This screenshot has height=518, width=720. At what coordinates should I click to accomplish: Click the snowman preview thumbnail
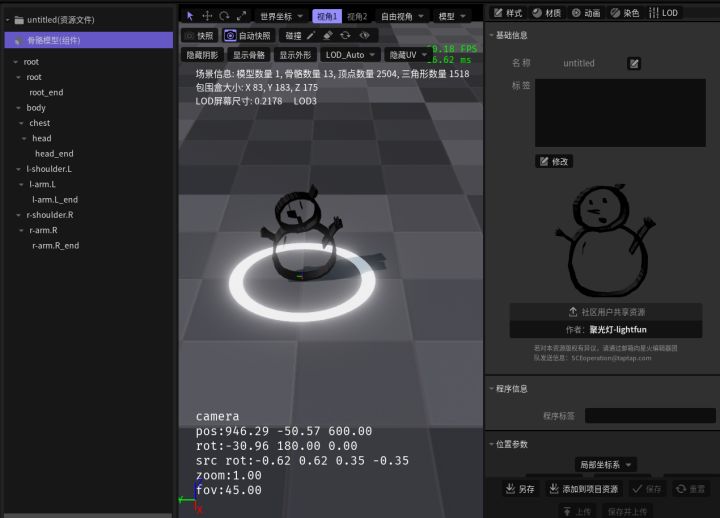(606, 240)
